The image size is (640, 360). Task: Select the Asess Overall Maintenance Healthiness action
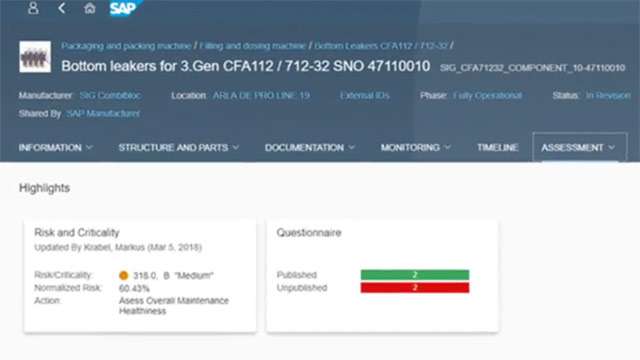(x=173, y=306)
